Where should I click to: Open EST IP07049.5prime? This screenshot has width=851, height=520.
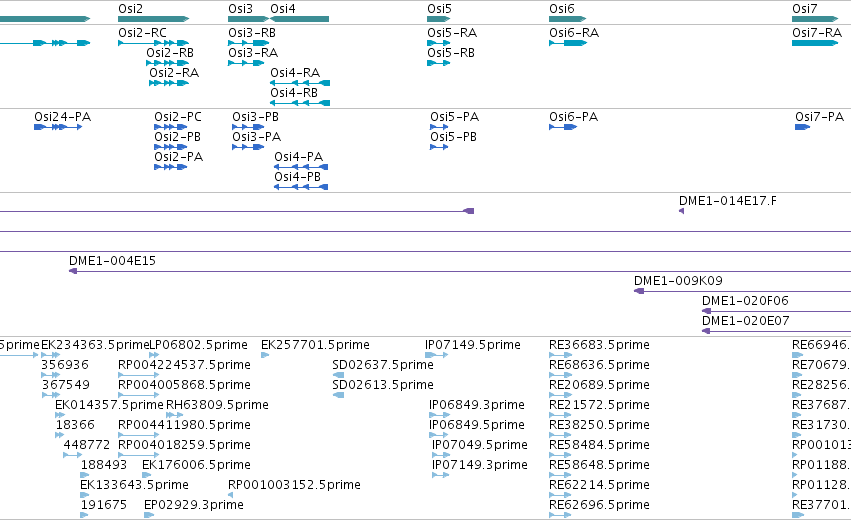(480, 446)
